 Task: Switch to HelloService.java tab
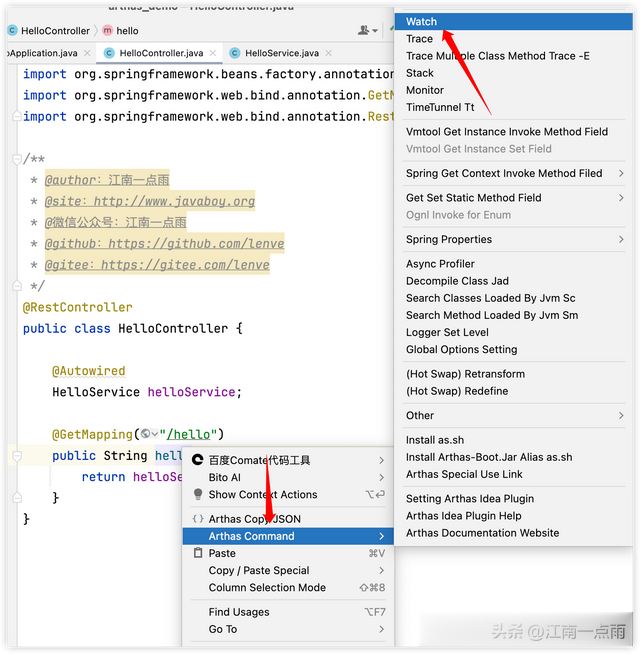282,53
